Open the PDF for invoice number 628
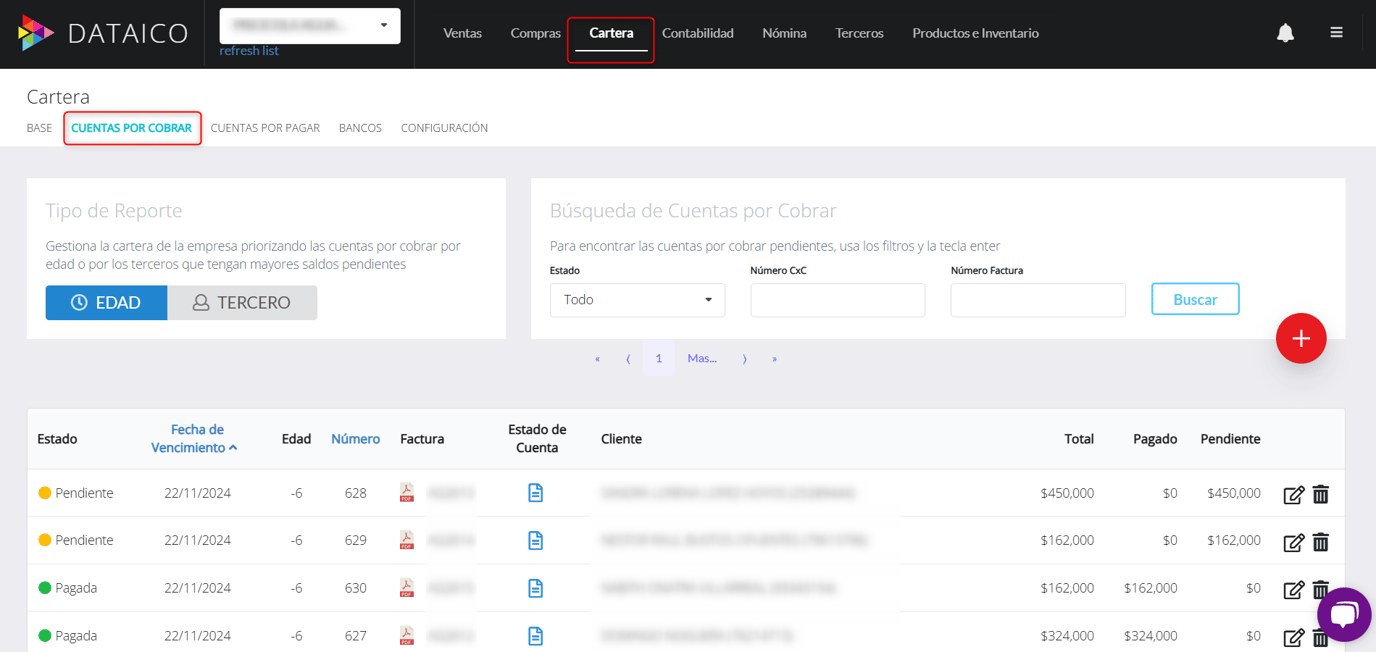The width and height of the screenshot is (1376, 652). (407, 492)
